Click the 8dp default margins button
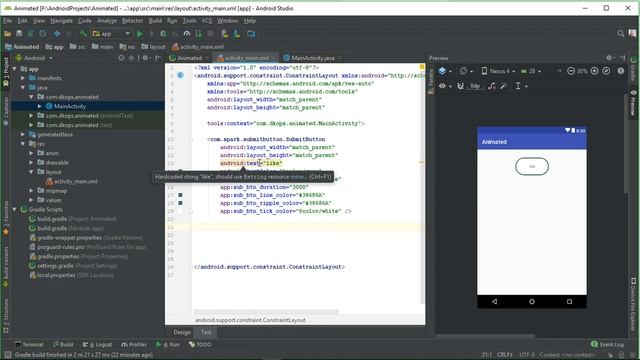This screenshot has width=640, height=360. tap(475, 86)
